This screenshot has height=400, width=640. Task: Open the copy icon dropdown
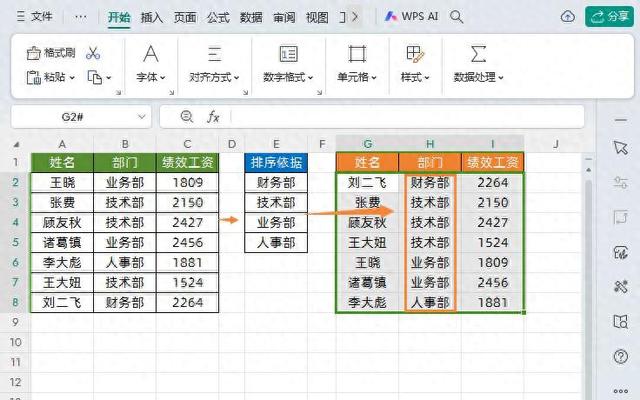(99, 77)
